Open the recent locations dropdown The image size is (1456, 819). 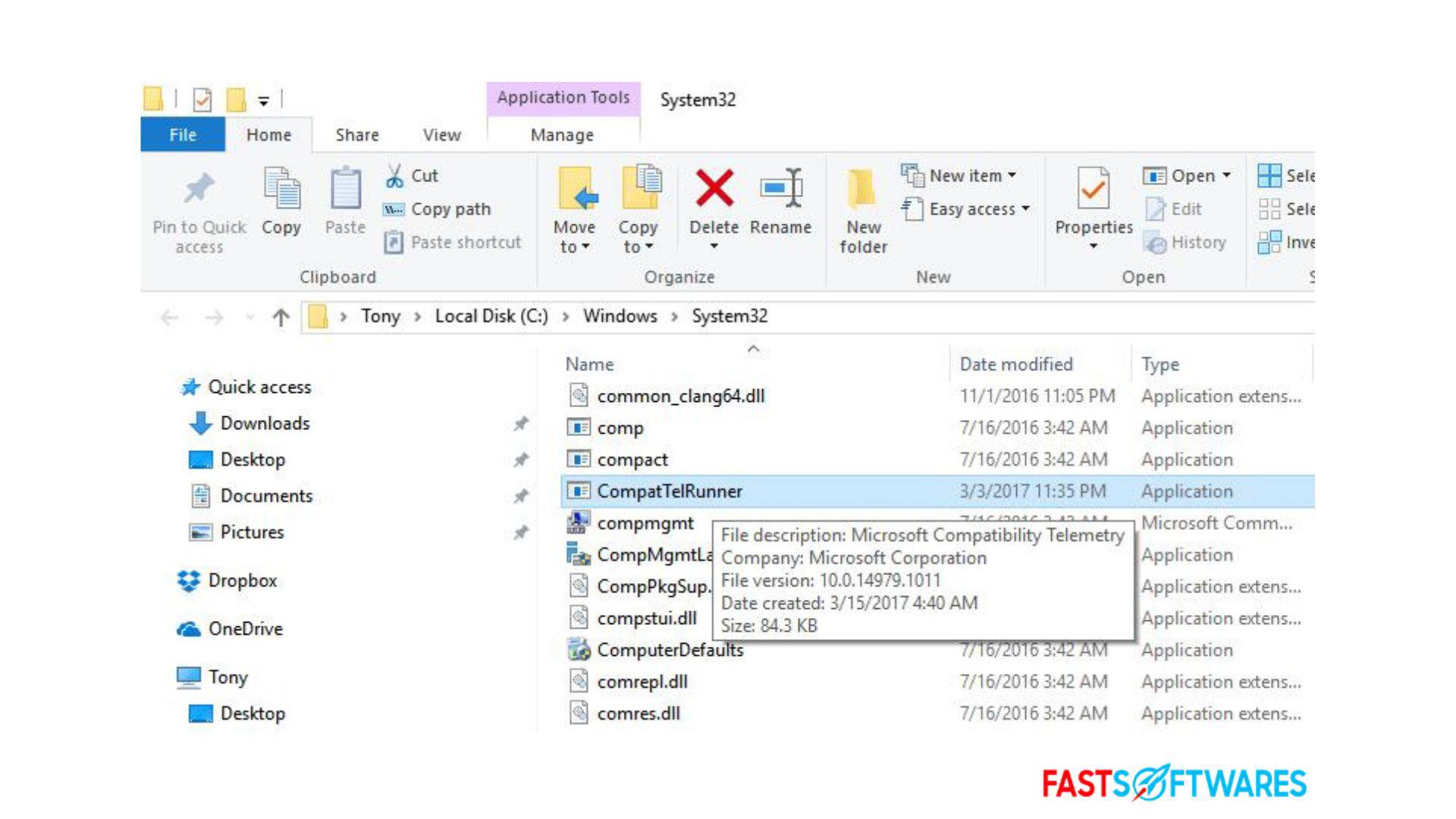click(250, 317)
